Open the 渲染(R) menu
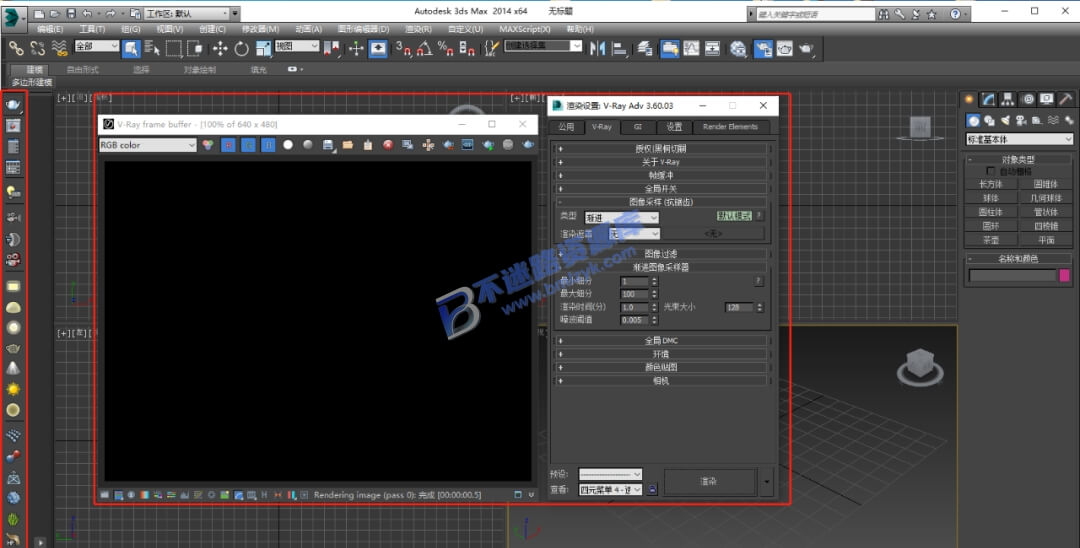The height and width of the screenshot is (548, 1080). click(418, 29)
